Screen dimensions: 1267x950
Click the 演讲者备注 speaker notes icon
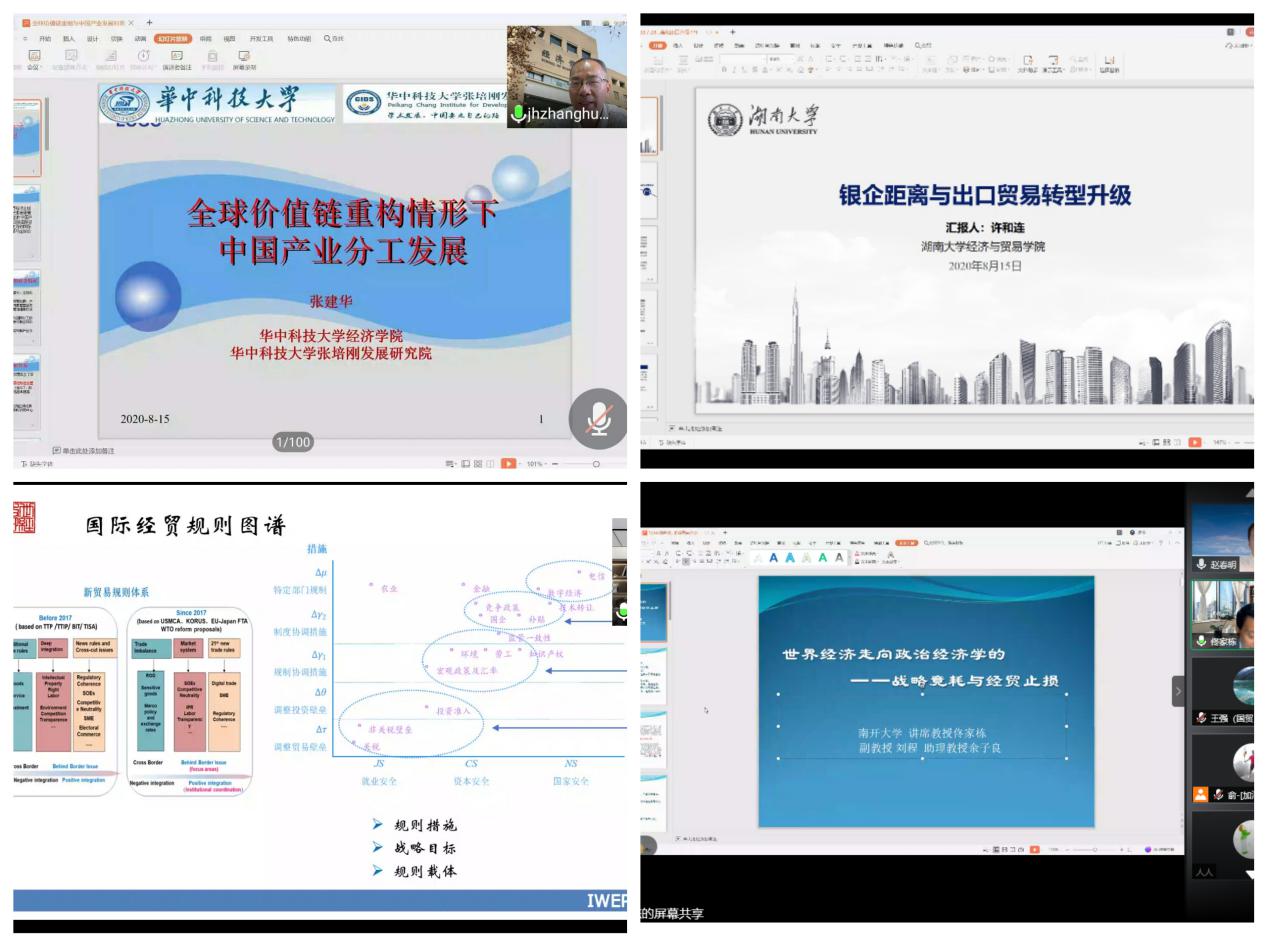click(x=177, y=60)
